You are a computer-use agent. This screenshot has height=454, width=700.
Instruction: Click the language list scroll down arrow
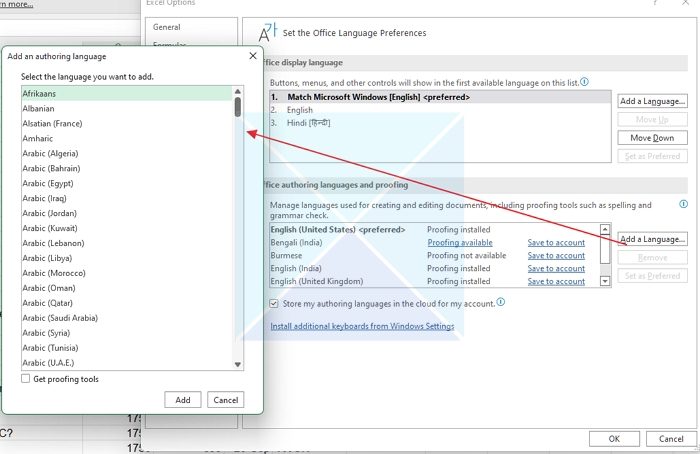tap(238, 364)
